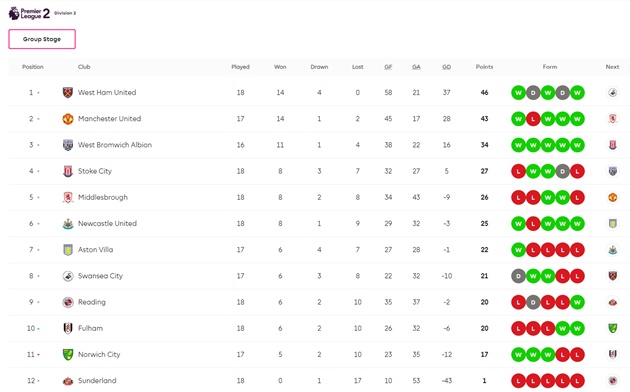The height and width of the screenshot is (392, 630).
Task: Click Manchester United's red loss form badge
Action: point(533,119)
